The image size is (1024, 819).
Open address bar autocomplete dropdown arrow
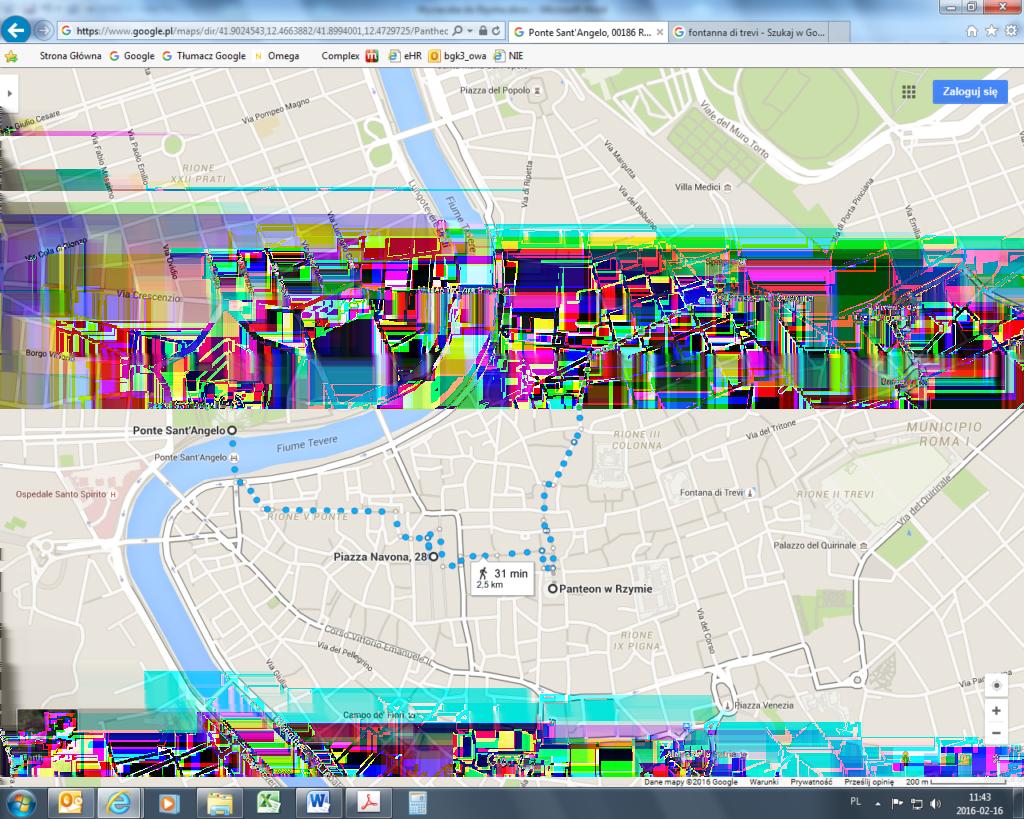(470, 31)
